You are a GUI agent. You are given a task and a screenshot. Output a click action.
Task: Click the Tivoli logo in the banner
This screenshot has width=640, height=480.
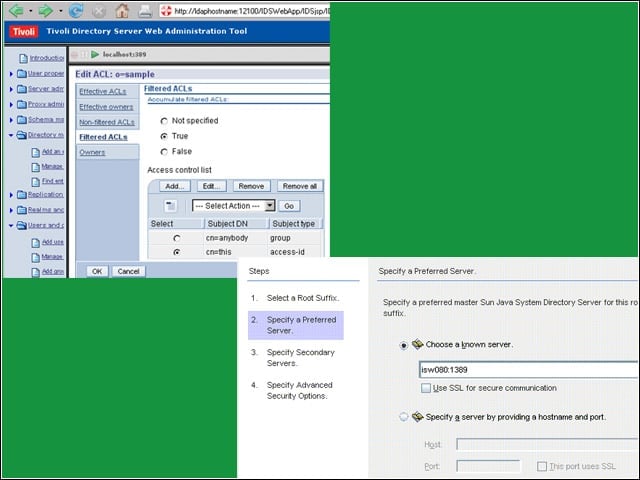(x=24, y=32)
